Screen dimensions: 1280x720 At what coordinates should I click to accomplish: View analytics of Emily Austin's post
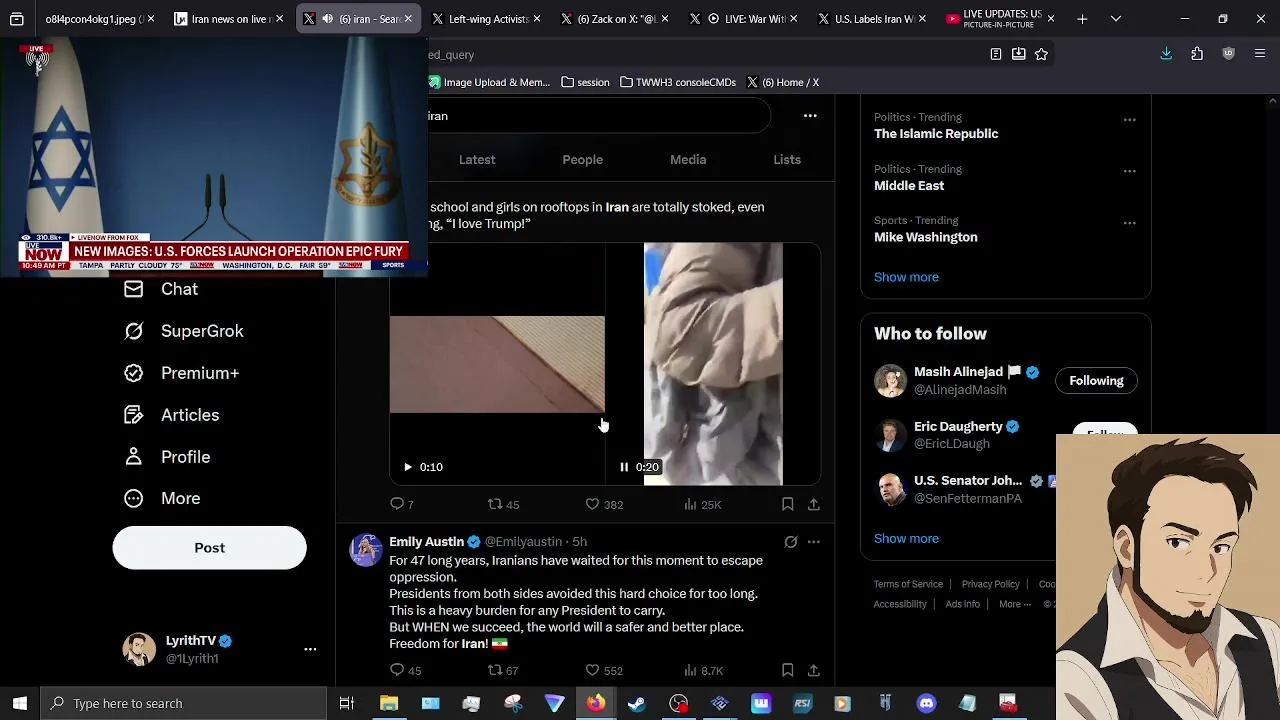703,670
